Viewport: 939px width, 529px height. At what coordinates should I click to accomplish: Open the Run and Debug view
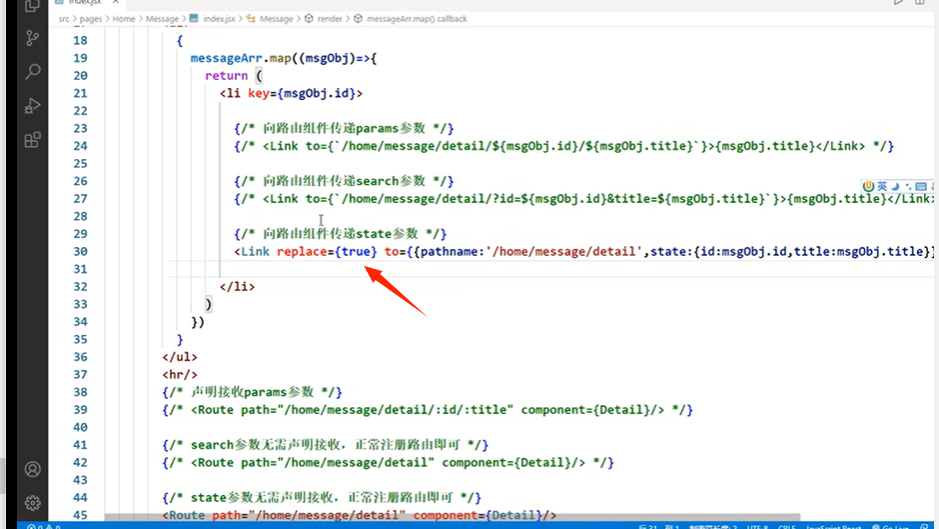(x=32, y=106)
